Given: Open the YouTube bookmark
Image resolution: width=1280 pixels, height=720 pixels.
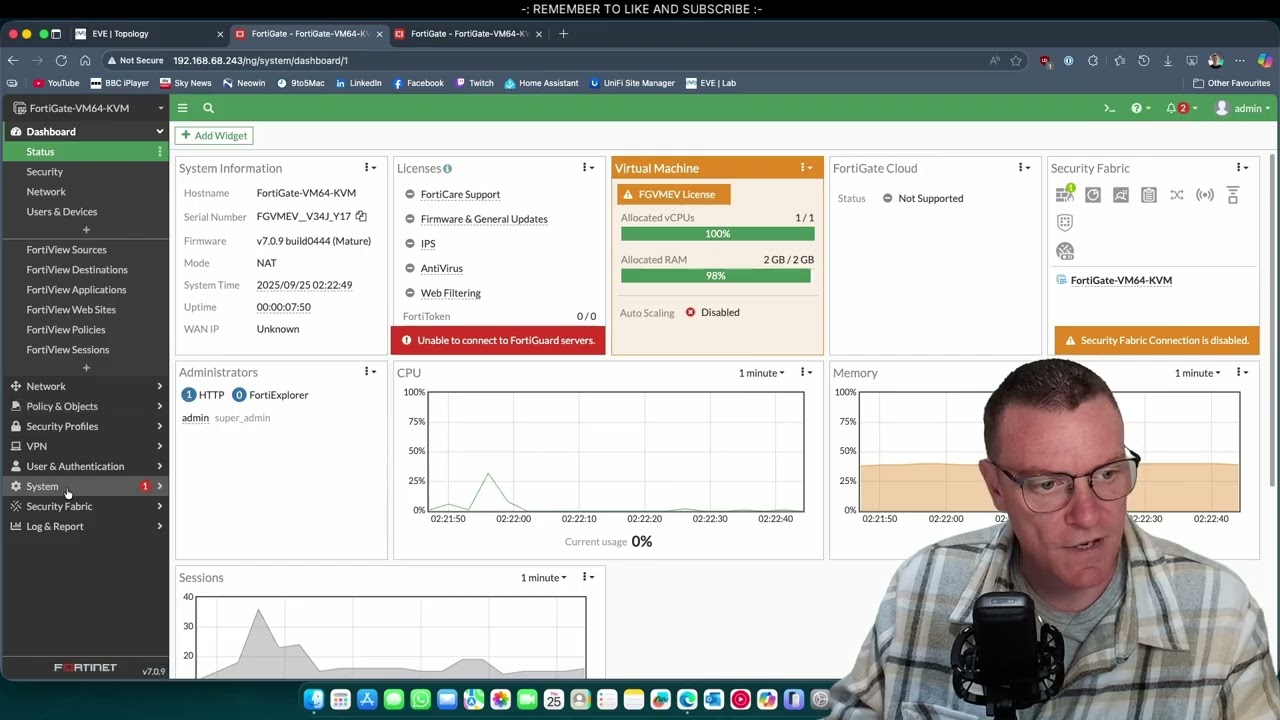Looking at the screenshot, I should point(56,83).
